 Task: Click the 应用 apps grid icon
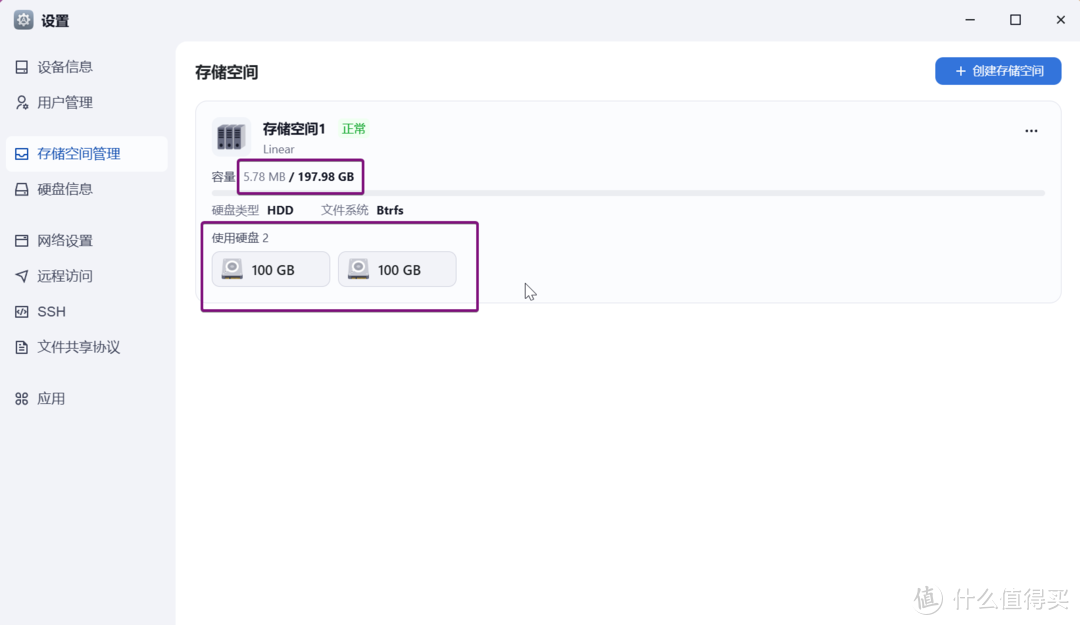[22, 399]
